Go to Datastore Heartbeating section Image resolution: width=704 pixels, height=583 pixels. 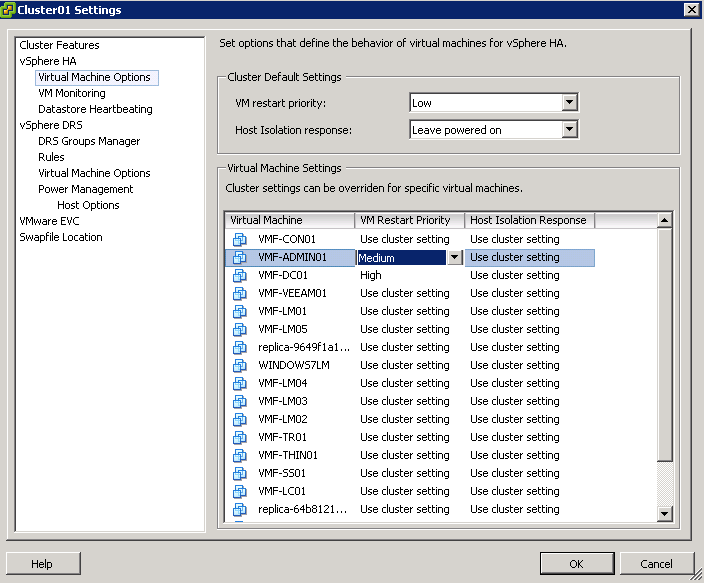pyautogui.click(x=95, y=109)
